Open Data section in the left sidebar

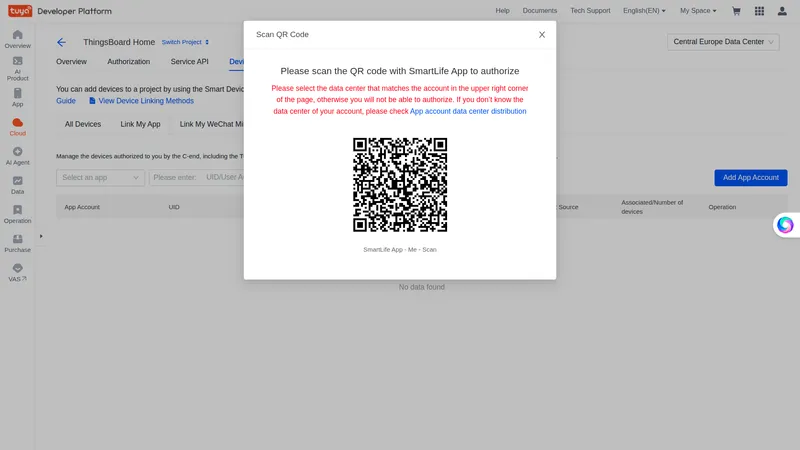(x=17, y=185)
